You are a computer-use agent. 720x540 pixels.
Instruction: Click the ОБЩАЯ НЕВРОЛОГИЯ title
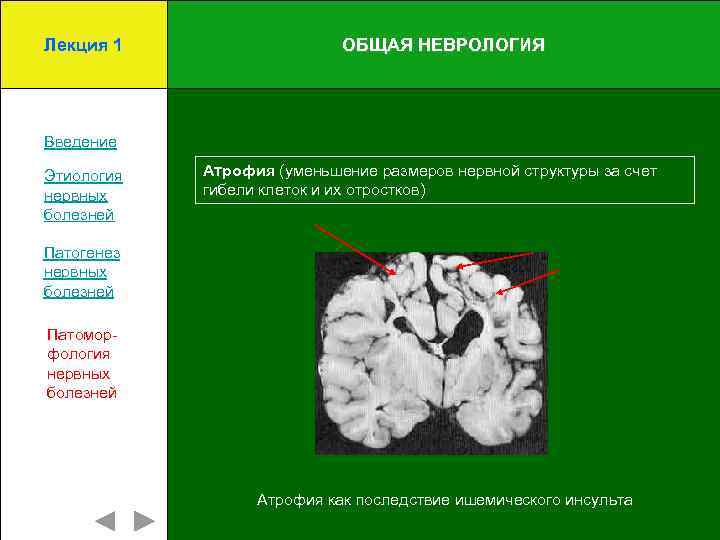click(x=443, y=45)
